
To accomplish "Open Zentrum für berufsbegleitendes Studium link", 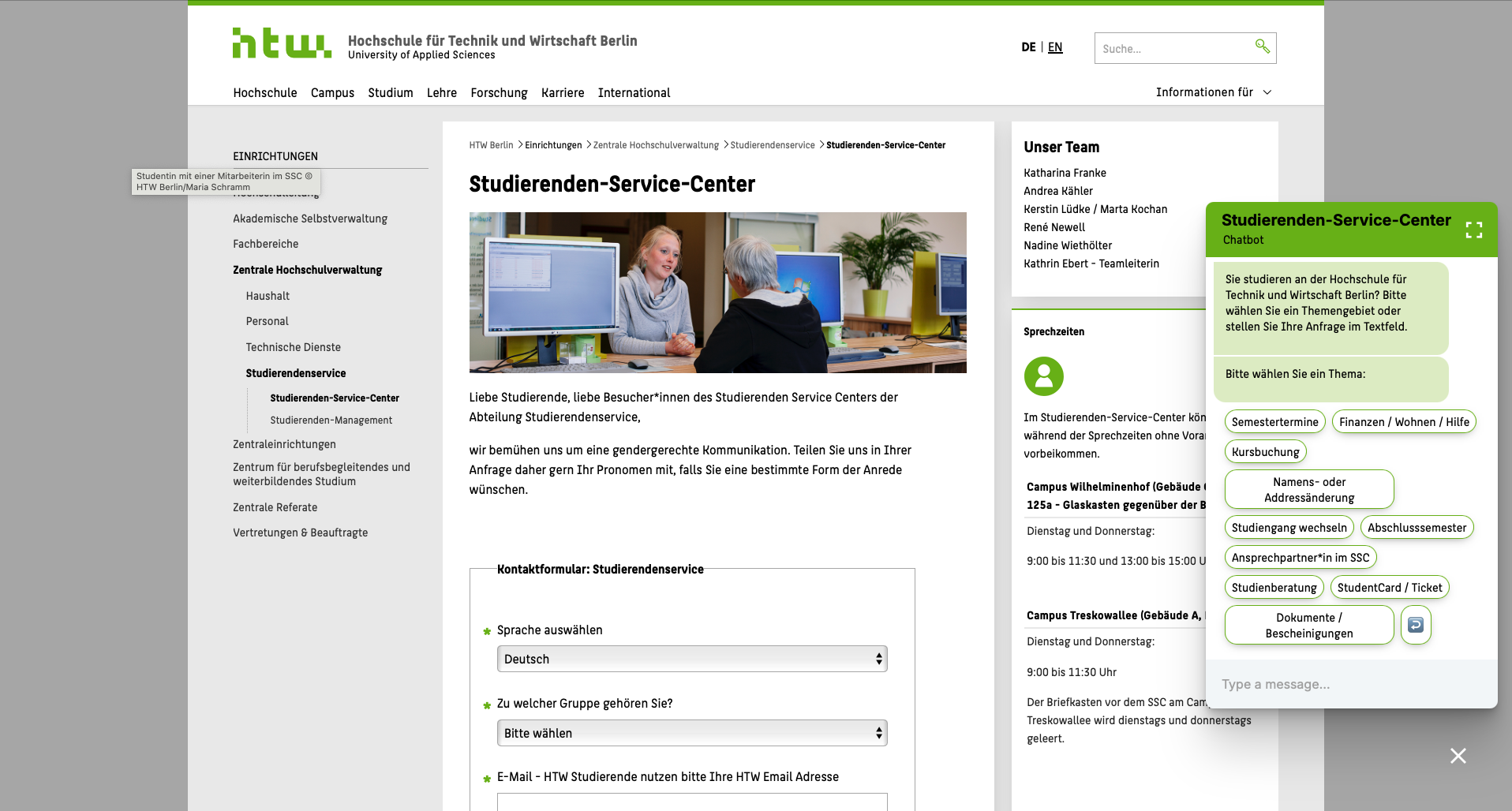I will pyautogui.click(x=321, y=474).
